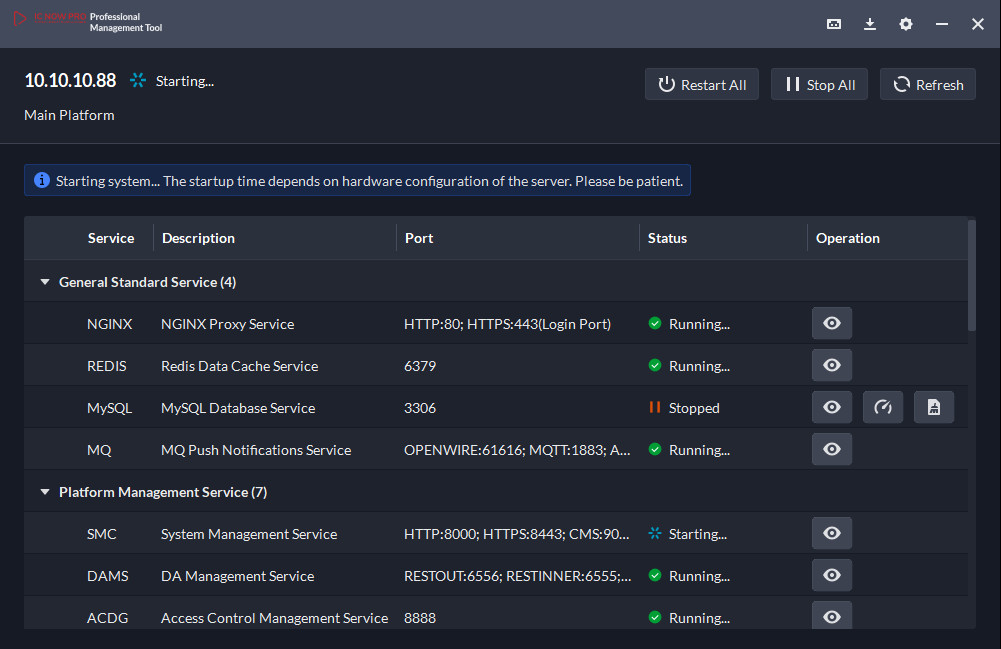
Task: Collapse the General Standard Service group
Action: pos(44,282)
